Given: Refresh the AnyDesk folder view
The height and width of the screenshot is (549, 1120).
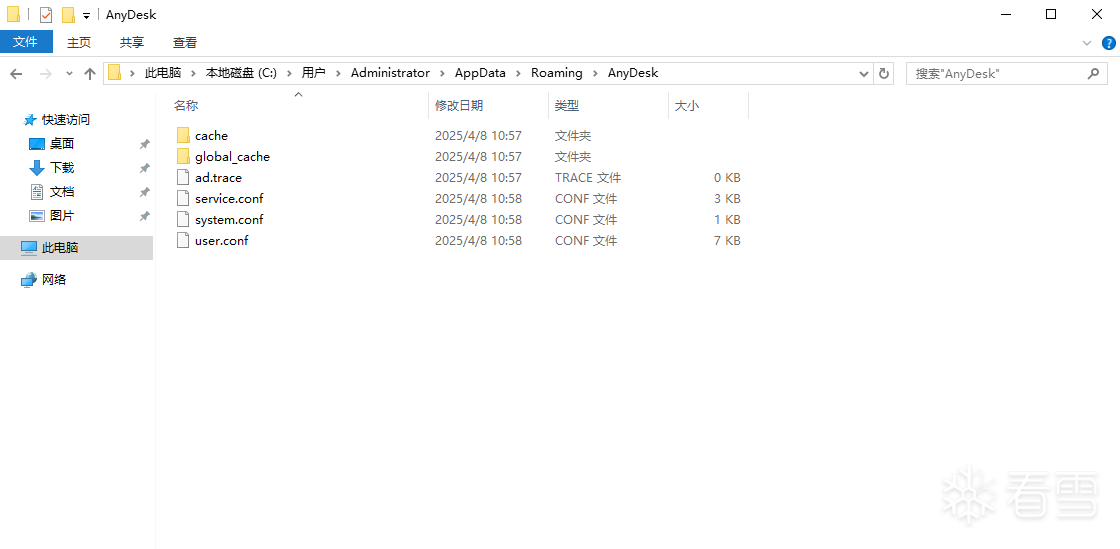Looking at the screenshot, I should click(884, 73).
